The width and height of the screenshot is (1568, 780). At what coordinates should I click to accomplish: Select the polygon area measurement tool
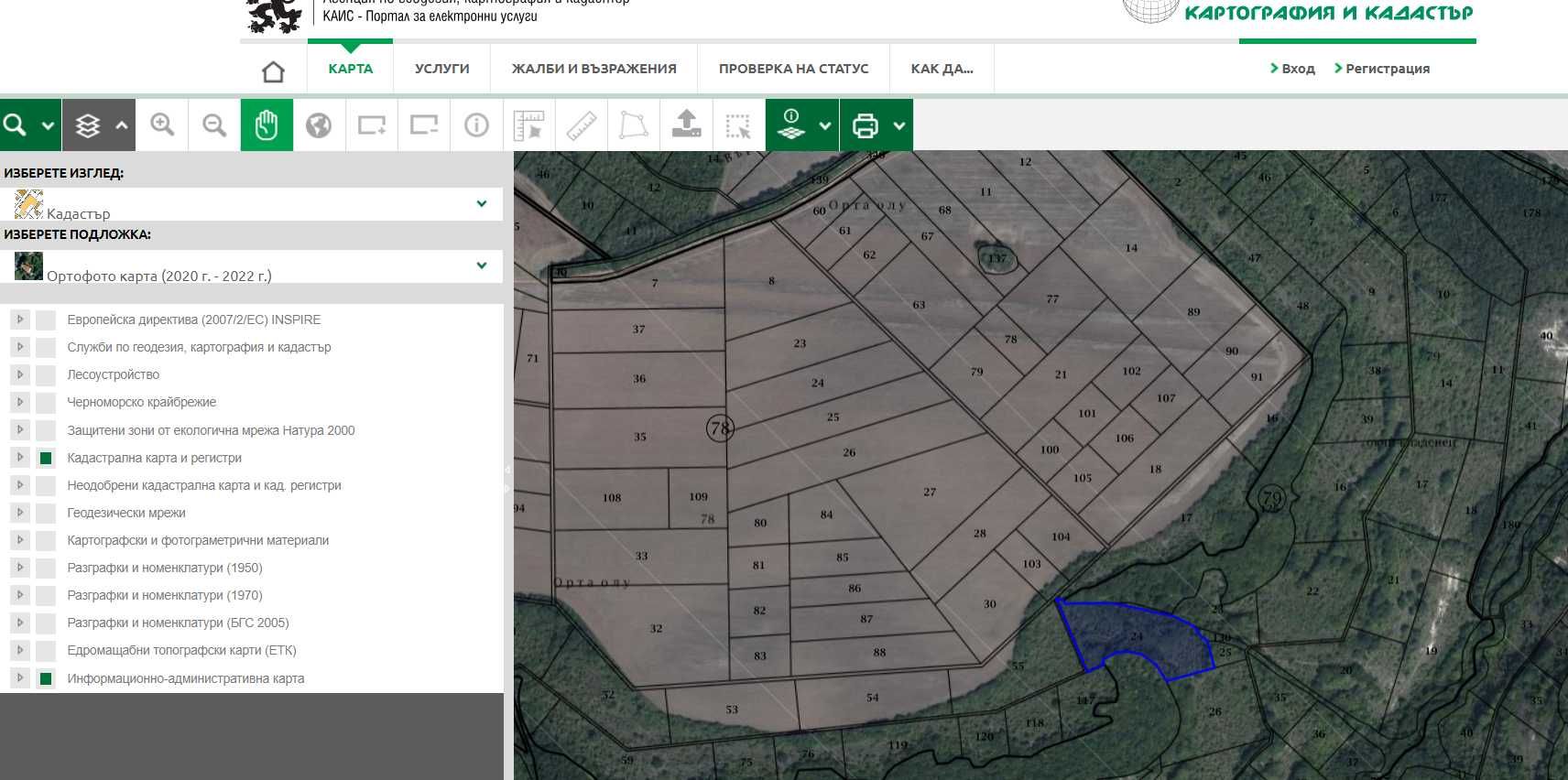coord(634,125)
